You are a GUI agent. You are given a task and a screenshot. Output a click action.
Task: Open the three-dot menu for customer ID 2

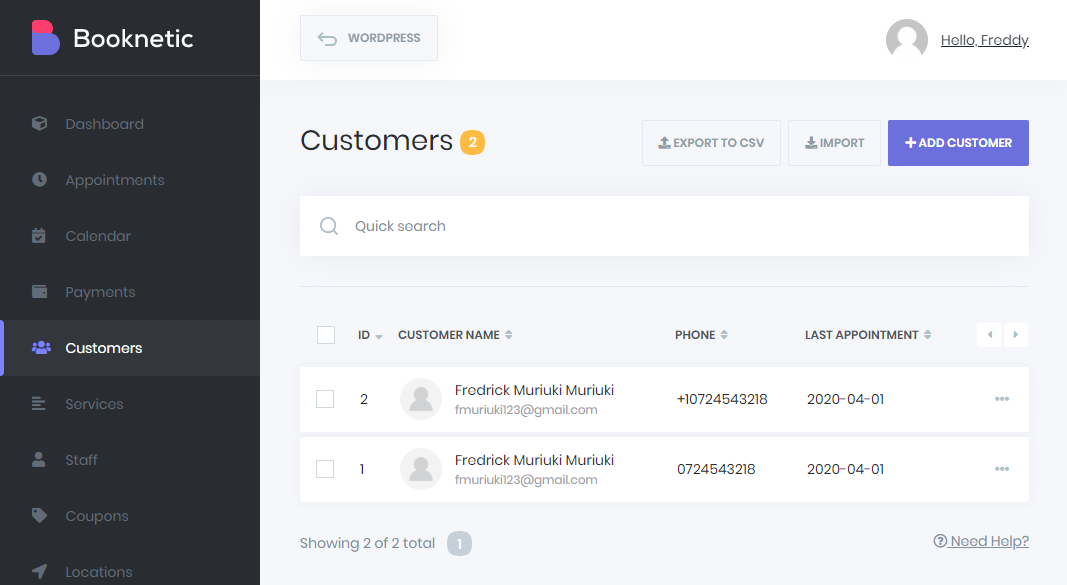1002,399
